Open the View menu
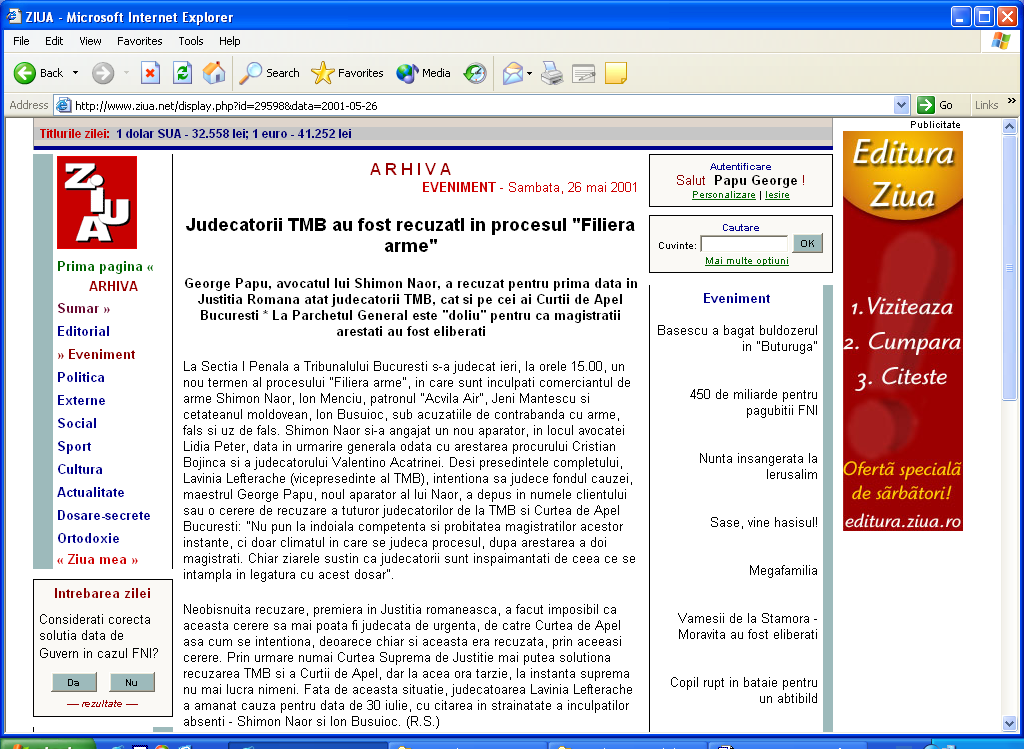1028x749 pixels. [90, 41]
